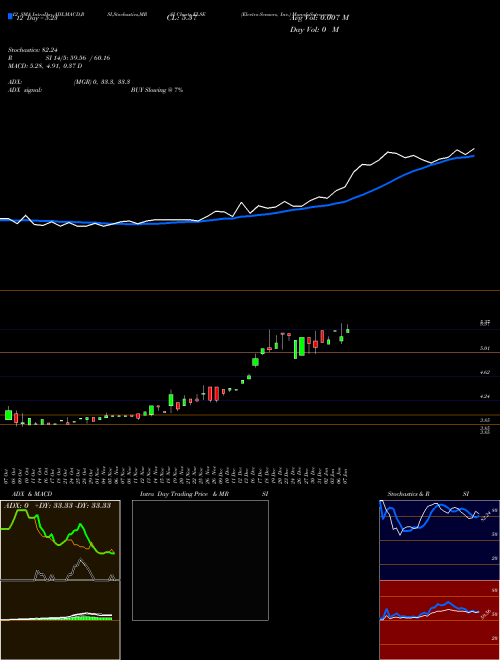Click the first green candle at 07 Oct
500x660 pixels.
(x=8, y=415)
